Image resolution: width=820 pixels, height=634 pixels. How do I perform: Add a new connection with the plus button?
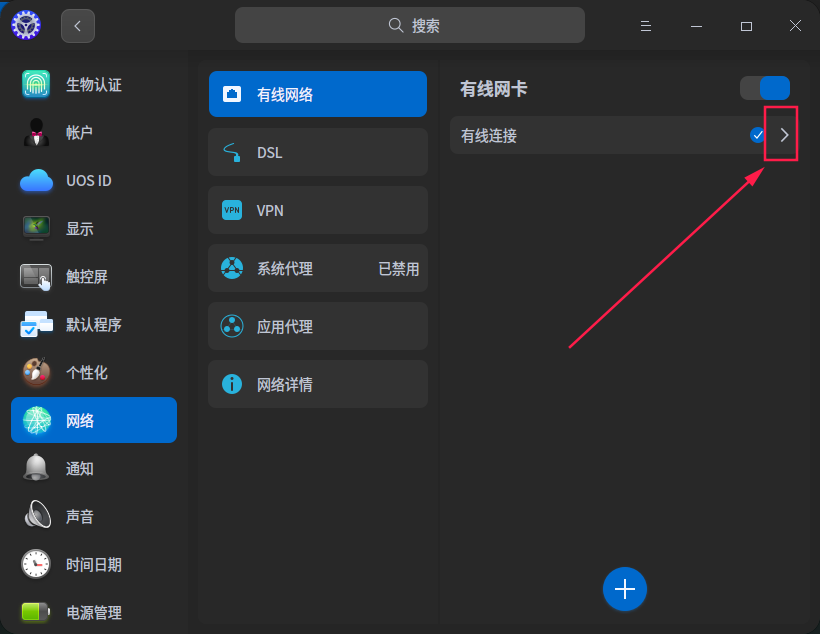click(x=625, y=589)
